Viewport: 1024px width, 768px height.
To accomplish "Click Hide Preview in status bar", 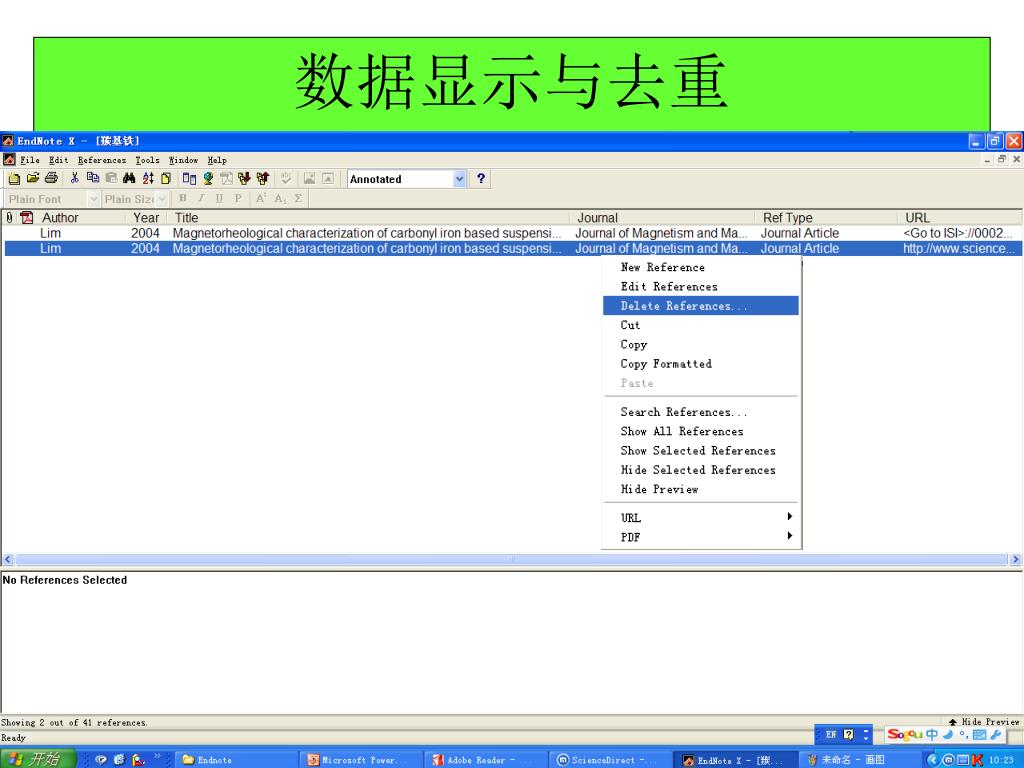I will pyautogui.click(x=984, y=722).
